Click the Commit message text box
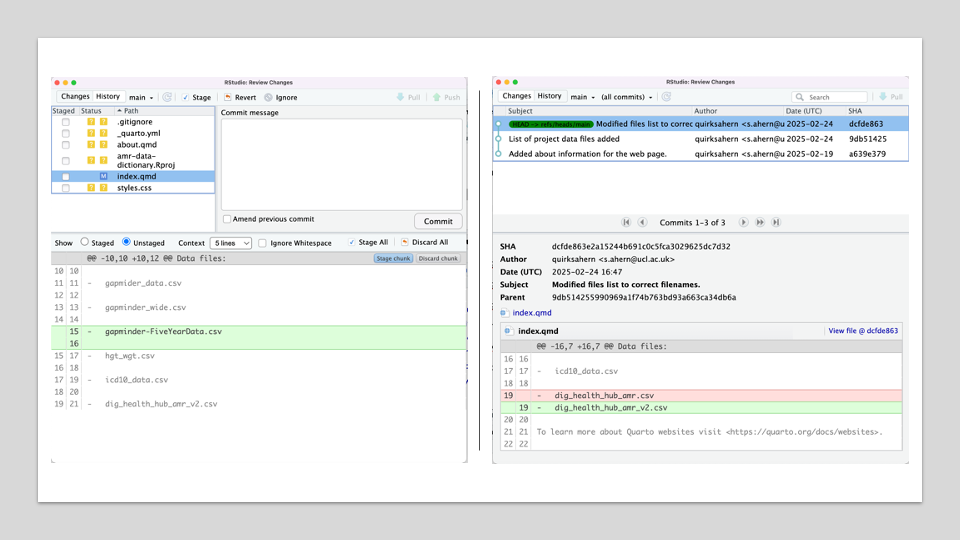 coord(342,164)
